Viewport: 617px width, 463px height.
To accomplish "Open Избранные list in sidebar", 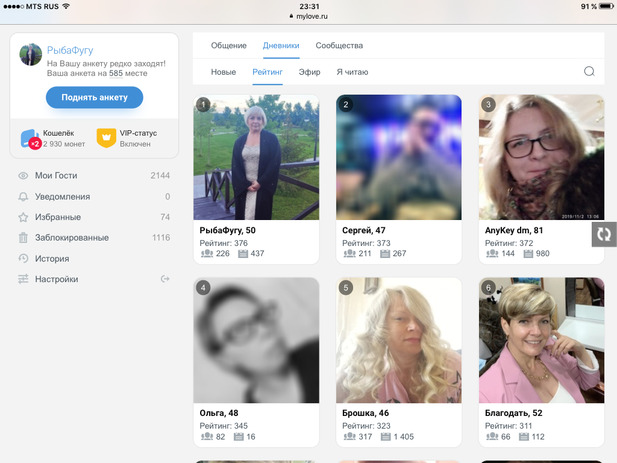I will coord(94,217).
